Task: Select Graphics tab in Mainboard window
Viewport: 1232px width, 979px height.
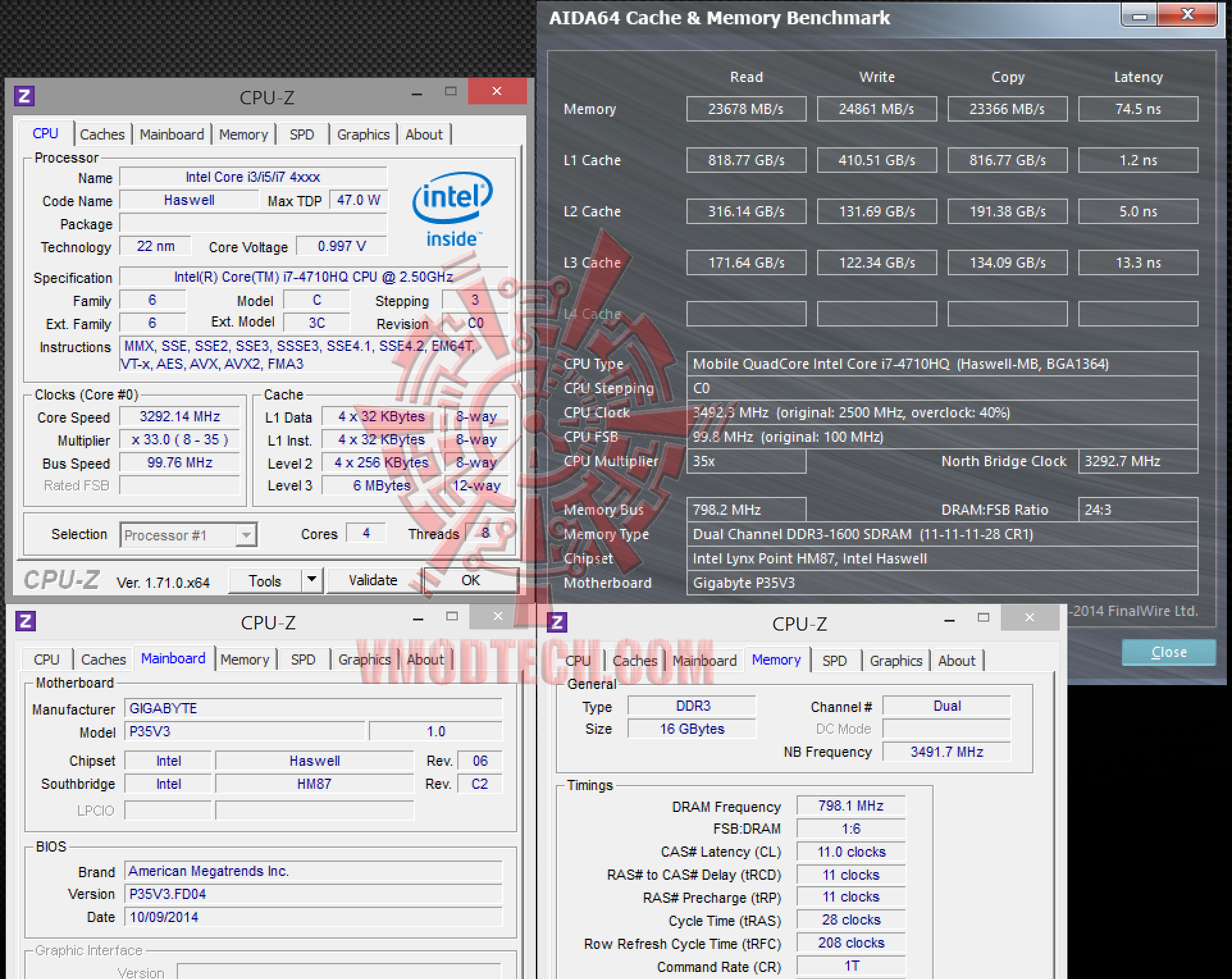Action: (x=364, y=659)
